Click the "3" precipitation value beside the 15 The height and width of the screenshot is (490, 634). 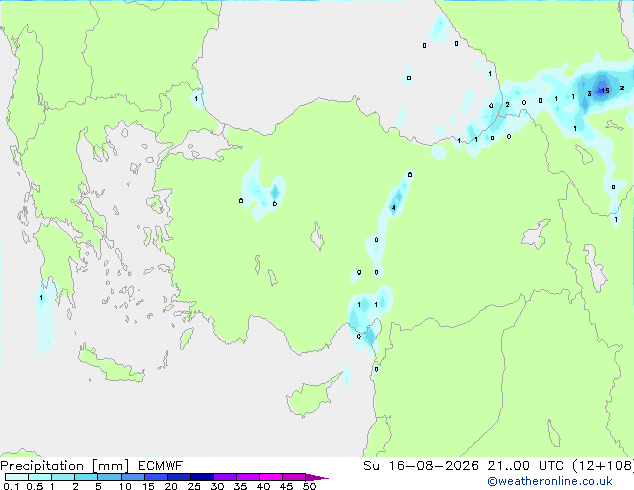point(589,94)
